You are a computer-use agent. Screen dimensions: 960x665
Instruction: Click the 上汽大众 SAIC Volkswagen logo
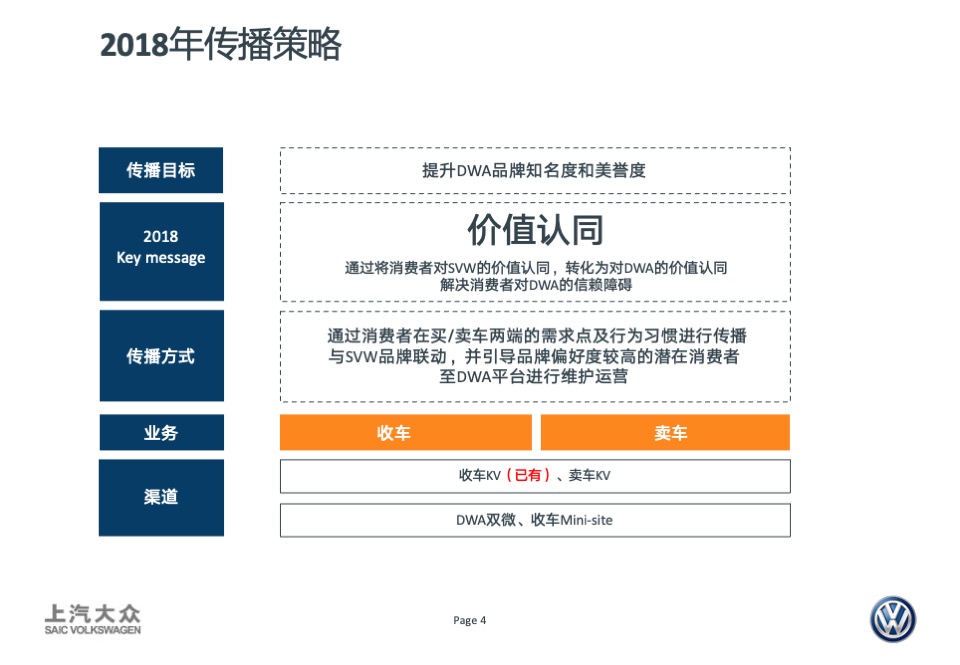tap(94, 617)
